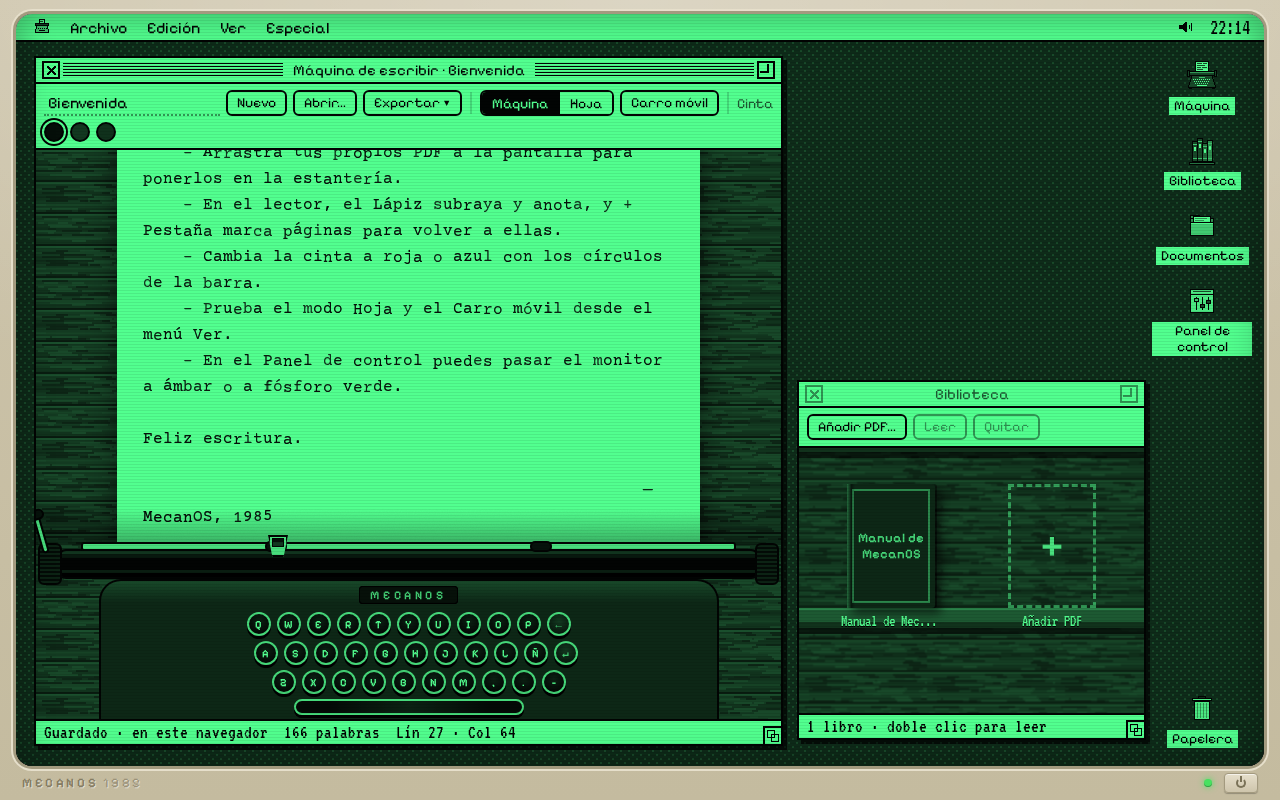1280x800 pixels.
Task: Click the Nuevo button
Action: click(256, 103)
